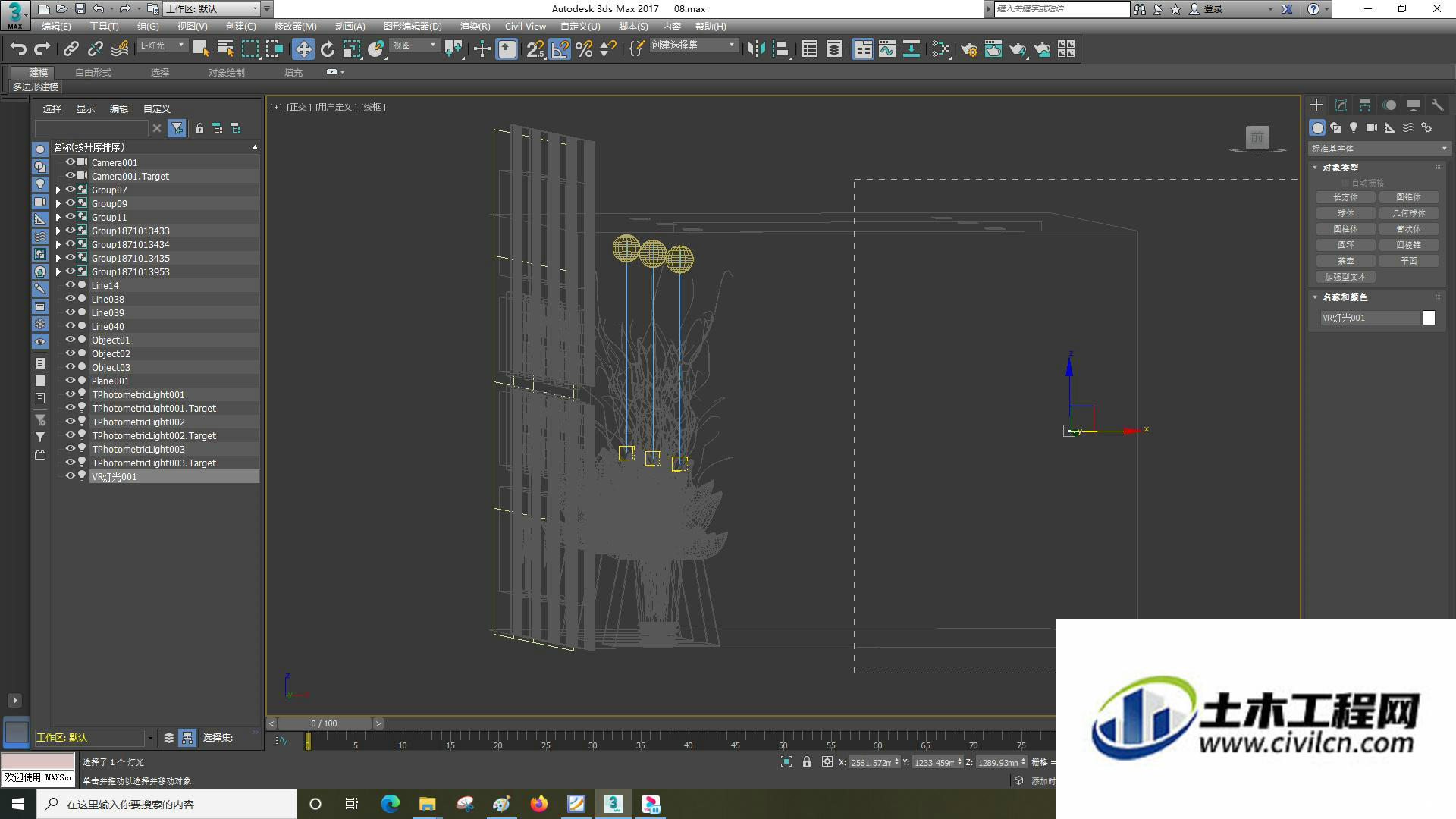Open the Rendered Frame Window icon
This screenshot has height=819, width=1456.
coord(993,49)
